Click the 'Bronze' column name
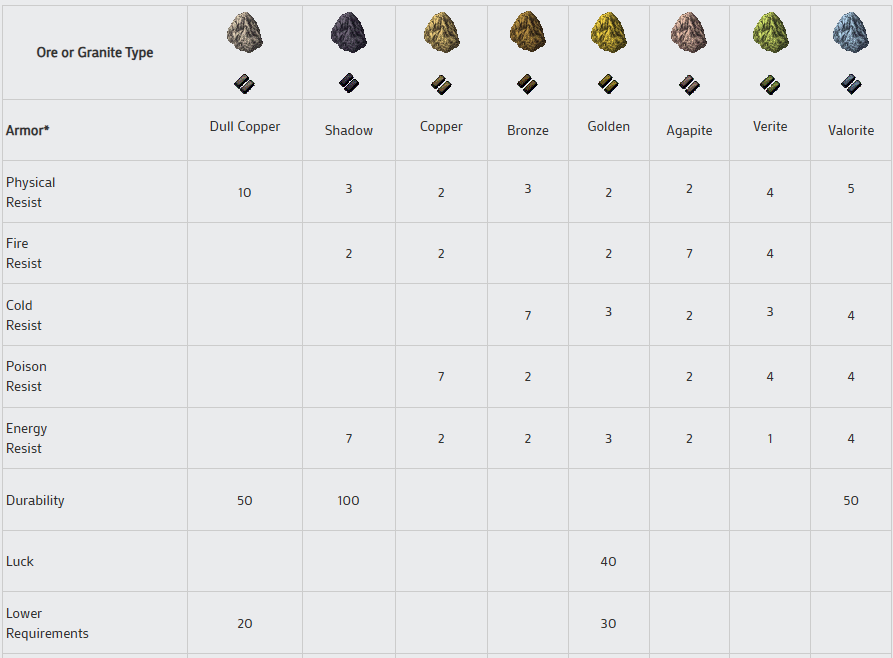The width and height of the screenshot is (893, 658). (x=528, y=130)
